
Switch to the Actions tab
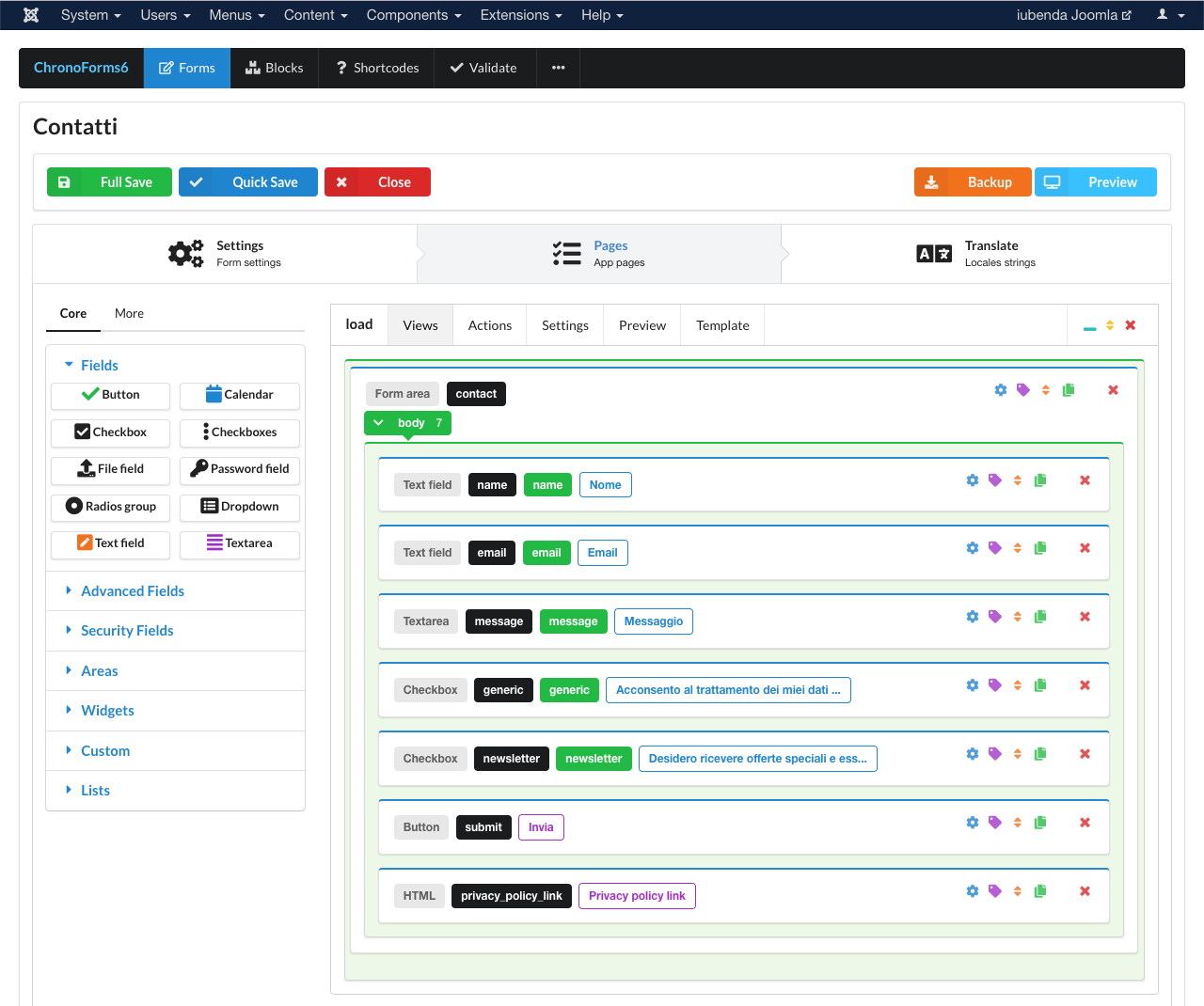pyautogui.click(x=489, y=324)
